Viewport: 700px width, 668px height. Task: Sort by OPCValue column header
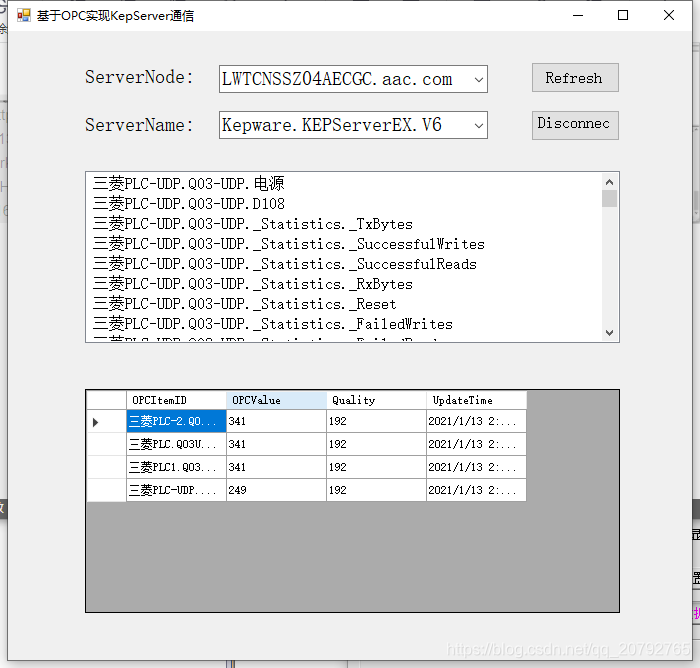pyautogui.click(x=276, y=400)
